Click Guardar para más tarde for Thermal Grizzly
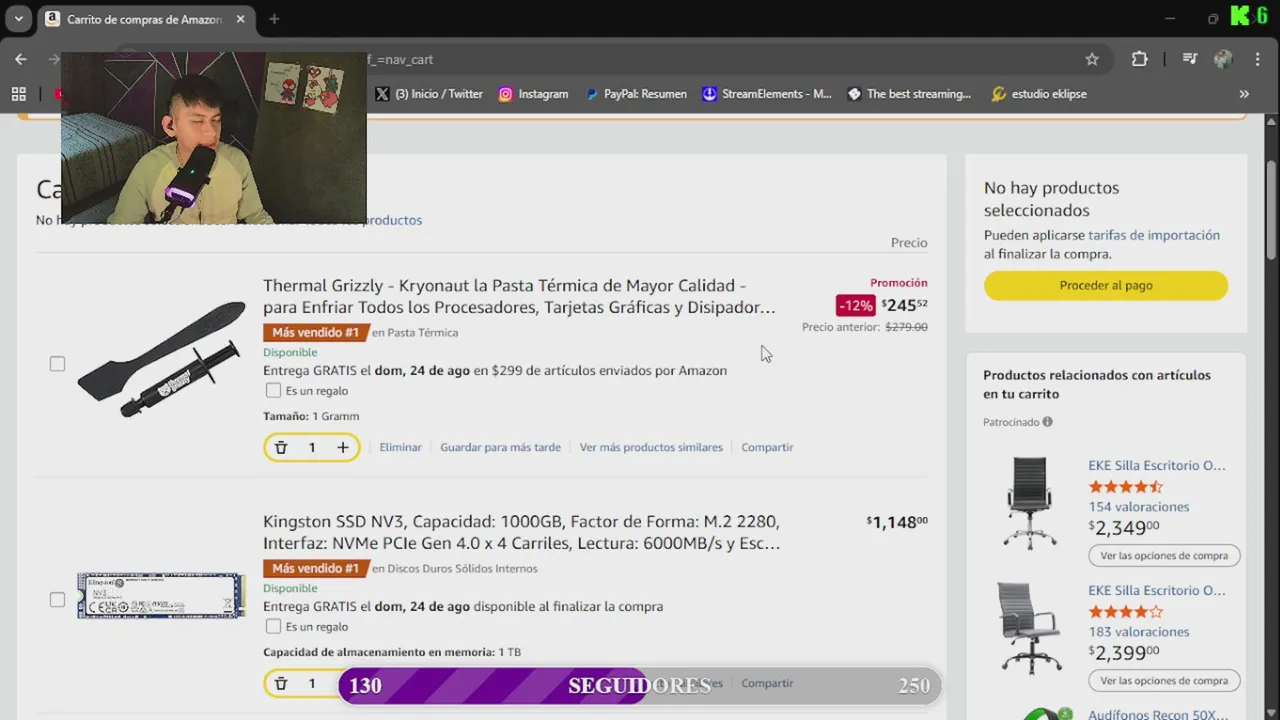This screenshot has height=720, width=1280. click(500, 448)
